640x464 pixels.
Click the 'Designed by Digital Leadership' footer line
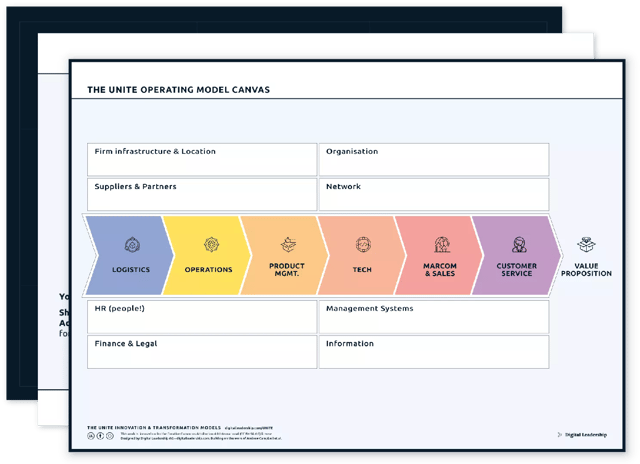pos(201,438)
